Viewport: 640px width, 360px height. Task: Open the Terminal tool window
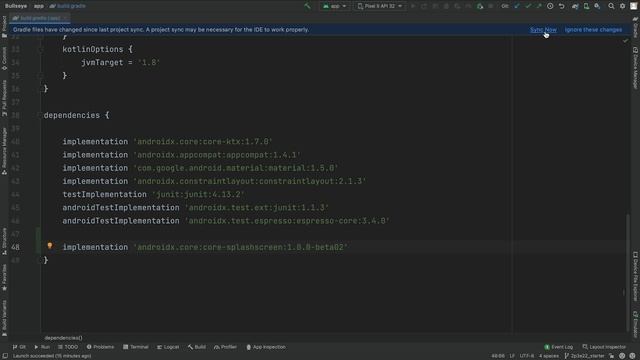pos(136,347)
